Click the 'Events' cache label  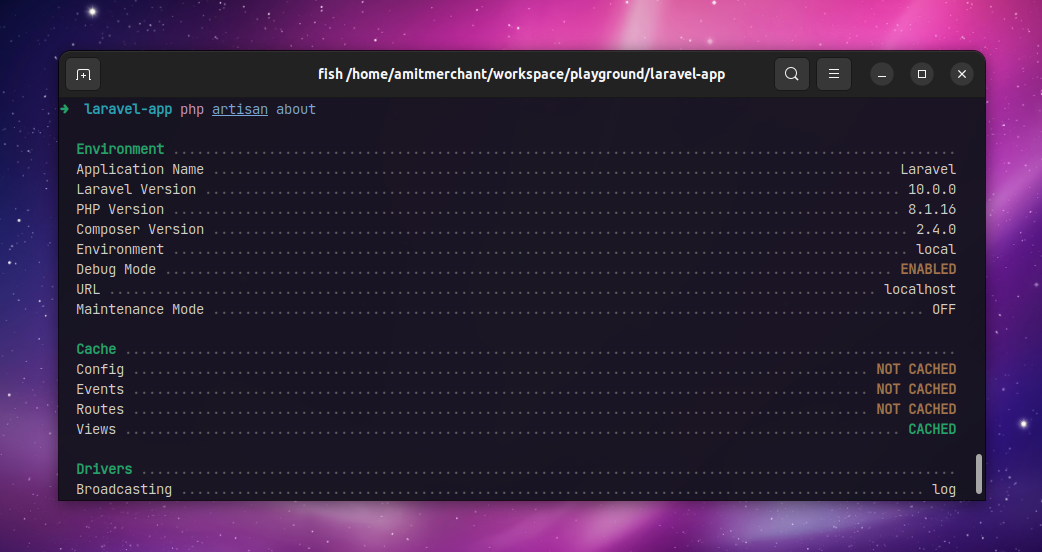click(x=100, y=389)
